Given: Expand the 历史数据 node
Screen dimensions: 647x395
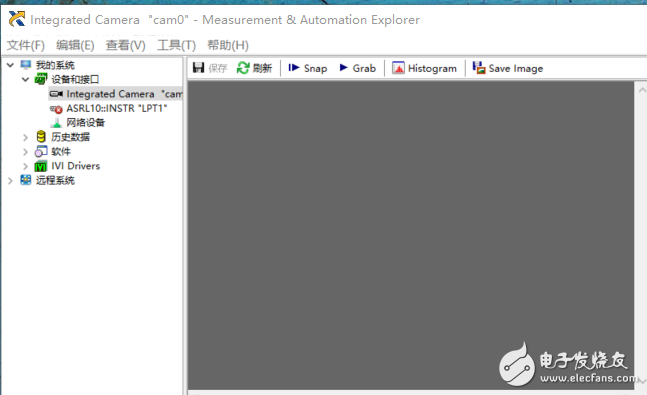Looking at the screenshot, I should coord(25,137).
